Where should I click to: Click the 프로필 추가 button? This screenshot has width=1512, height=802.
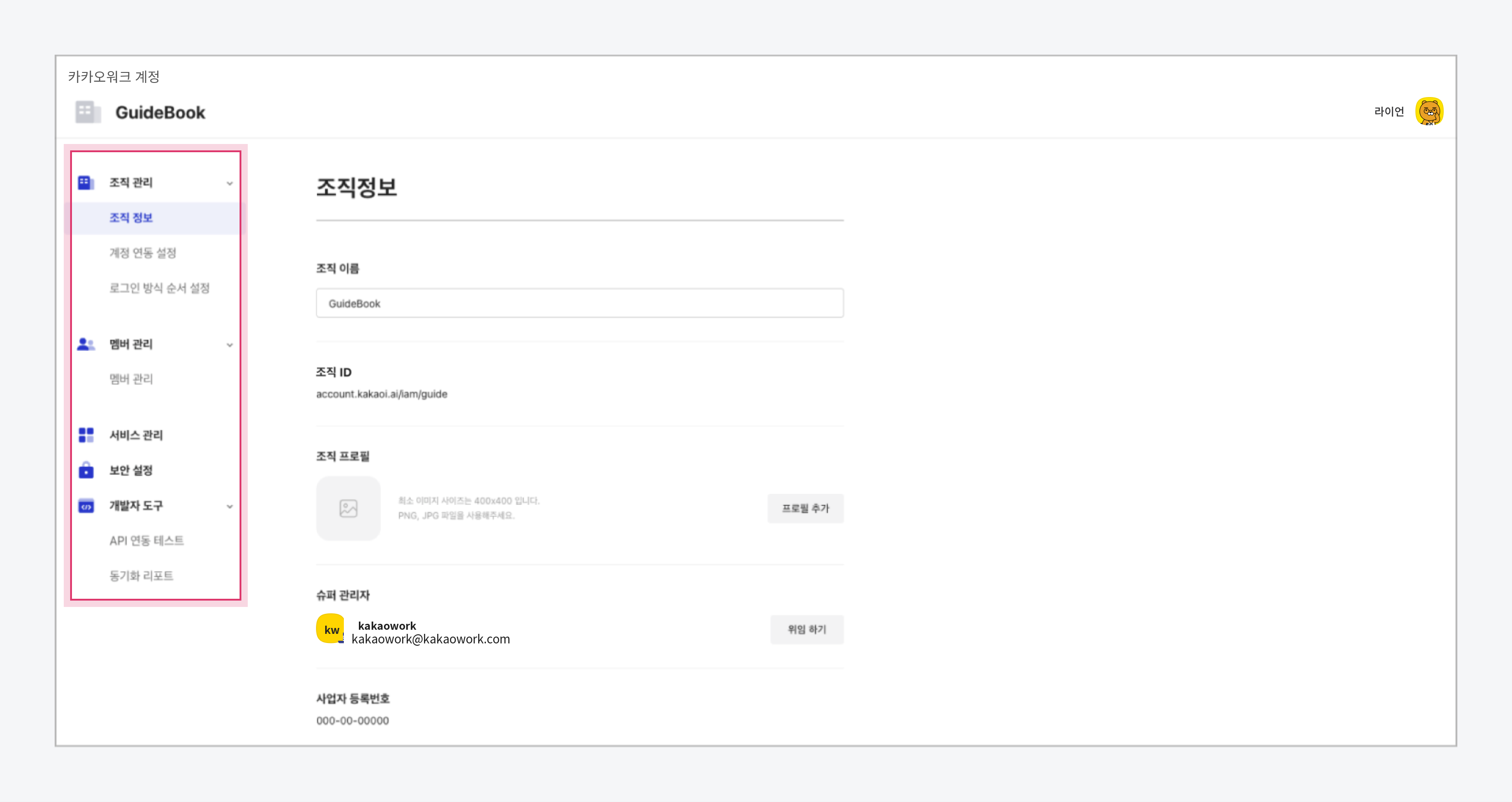(805, 509)
